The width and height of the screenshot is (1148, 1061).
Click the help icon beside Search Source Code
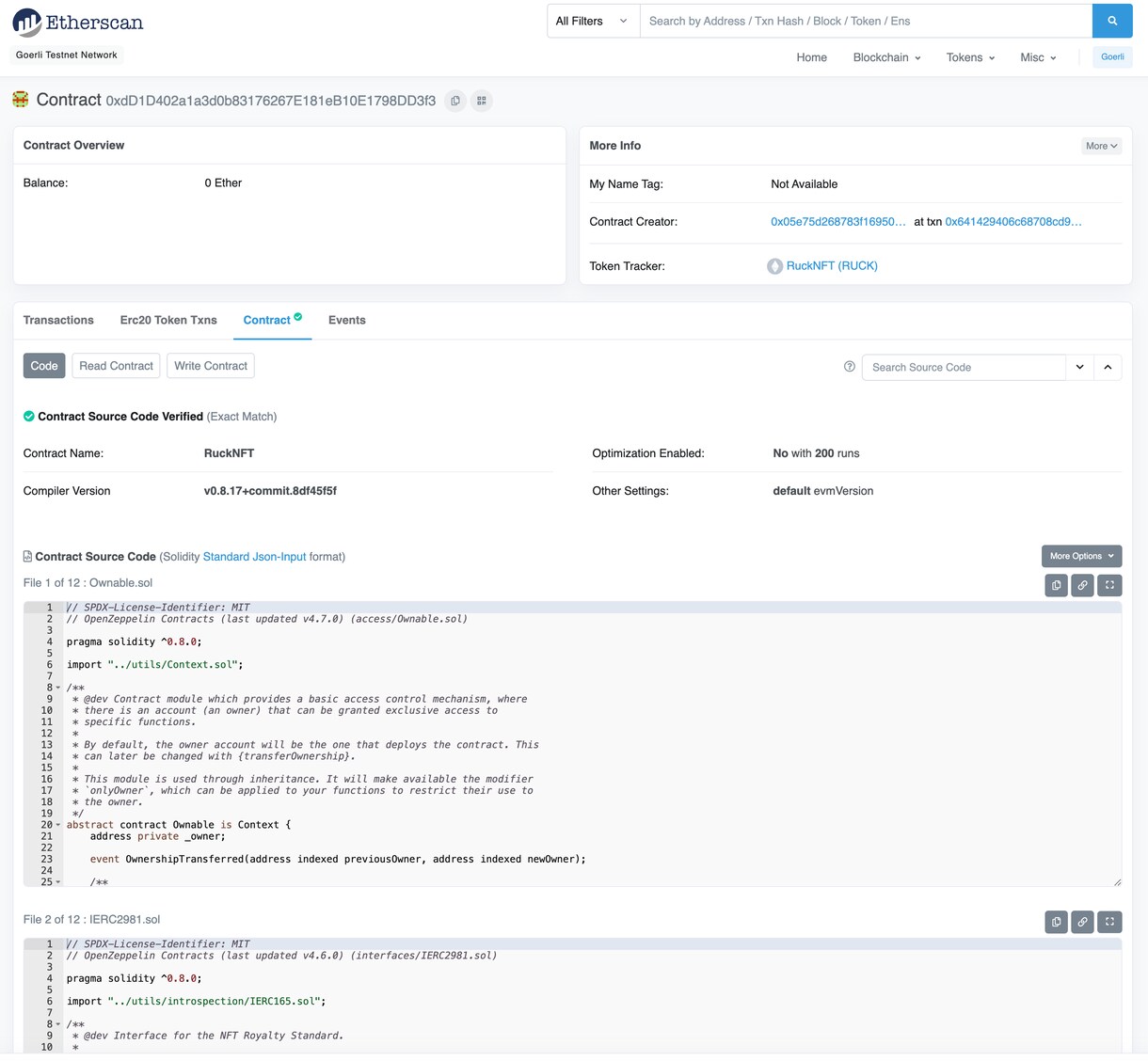(x=850, y=367)
